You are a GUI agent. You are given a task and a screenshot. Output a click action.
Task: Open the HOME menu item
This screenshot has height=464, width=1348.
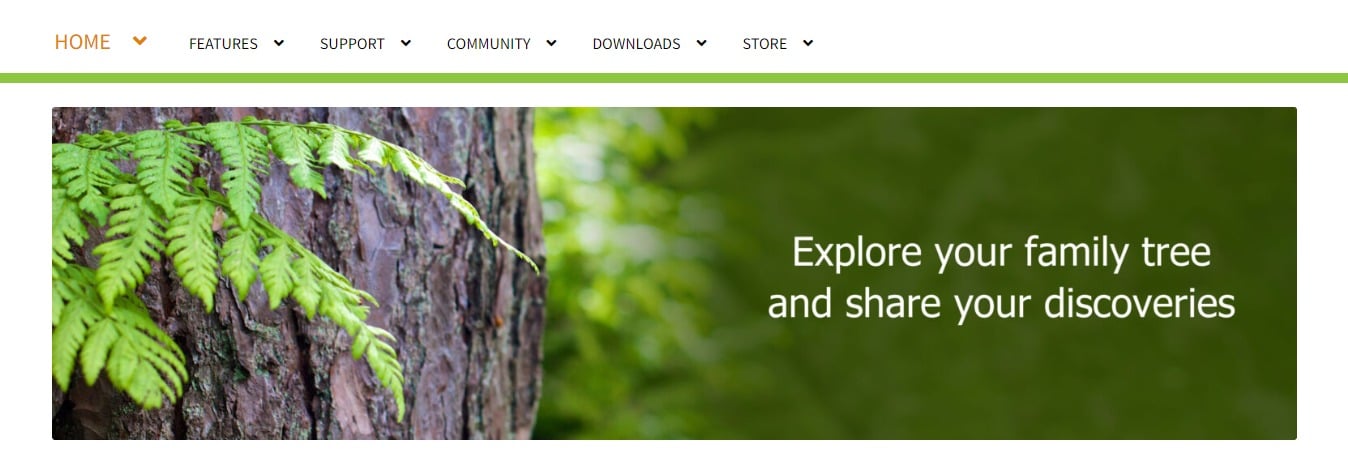[x=82, y=42]
